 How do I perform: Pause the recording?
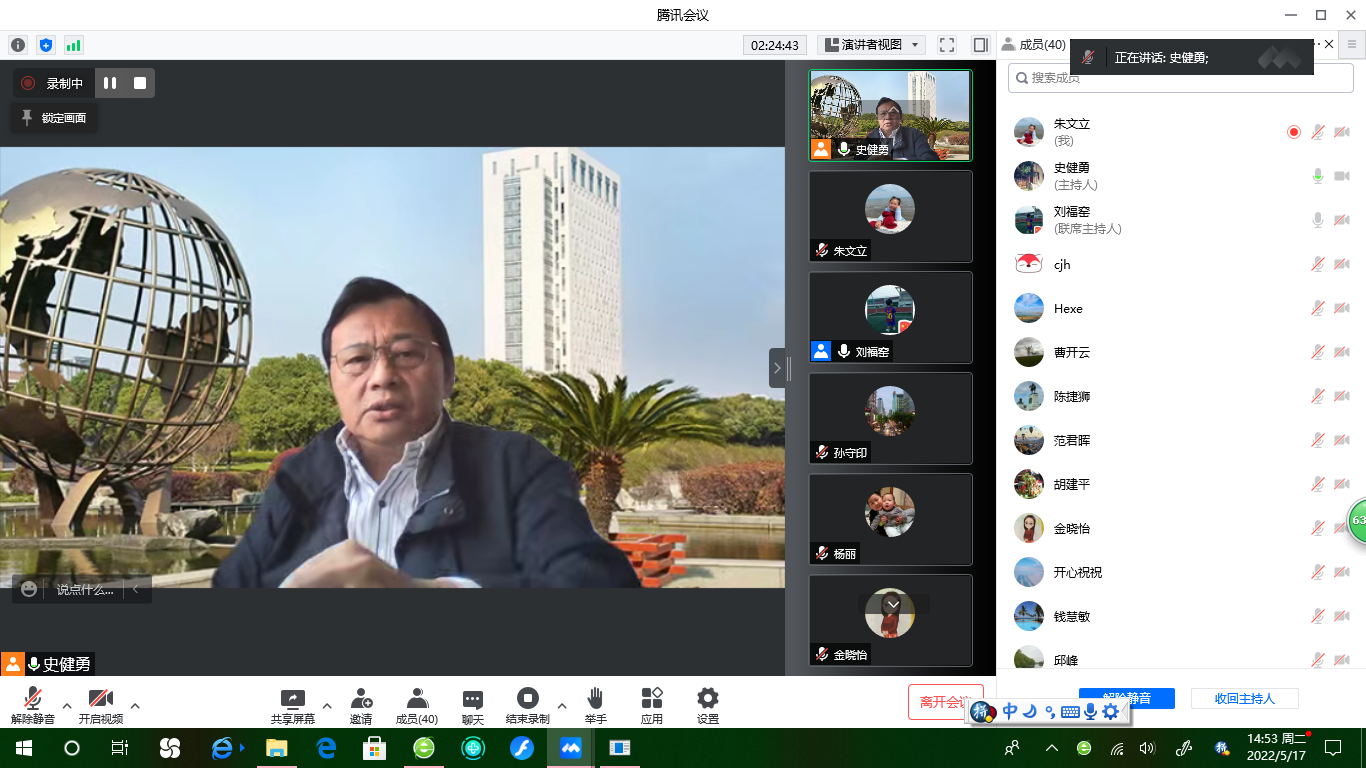110,83
